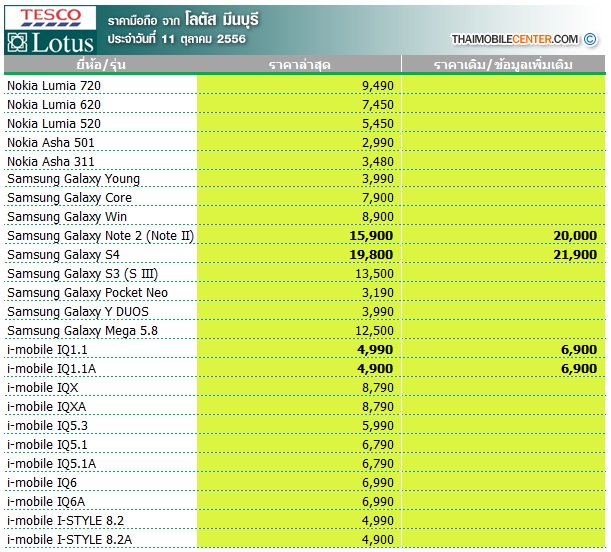The width and height of the screenshot is (611, 552).
Task: Click the Tesco Lotus logo
Action: 50,29
